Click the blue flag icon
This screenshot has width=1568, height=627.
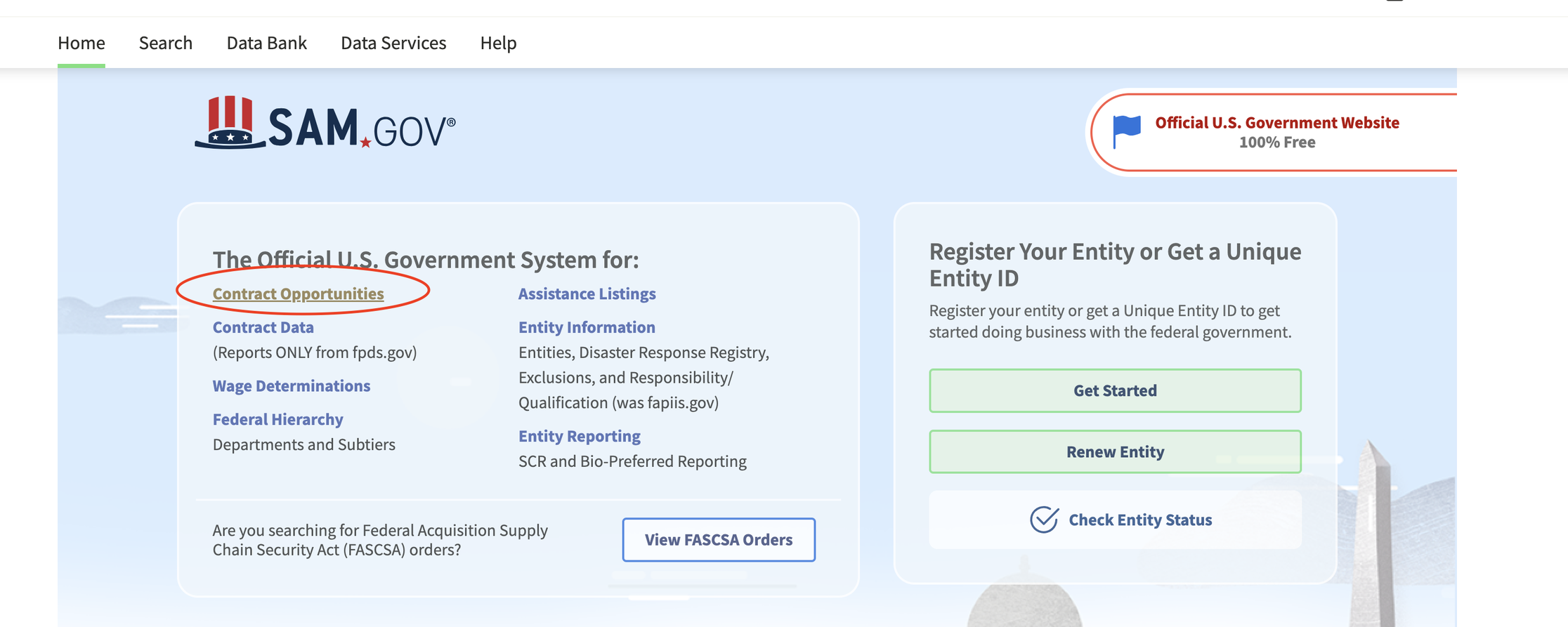(1127, 131)
